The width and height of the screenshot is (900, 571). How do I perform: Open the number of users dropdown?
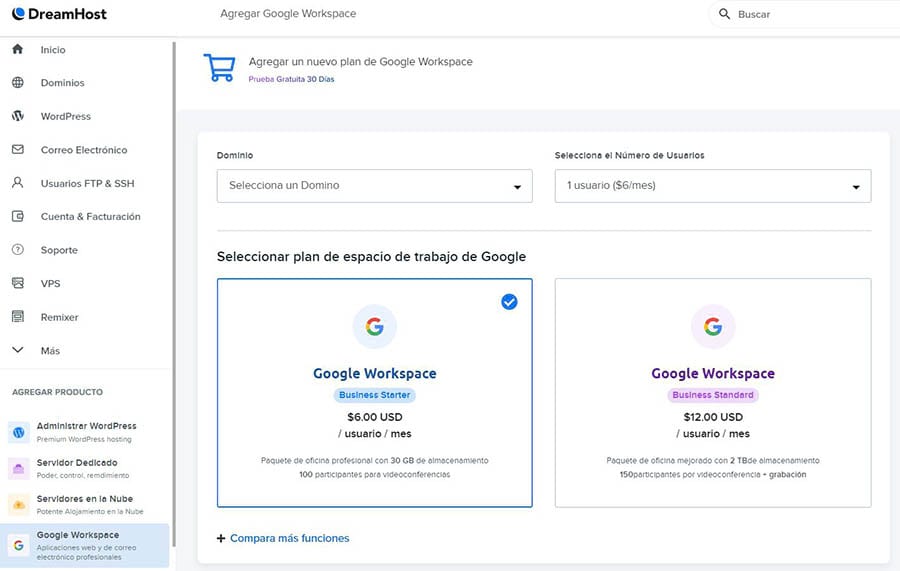tap(712, 186)
